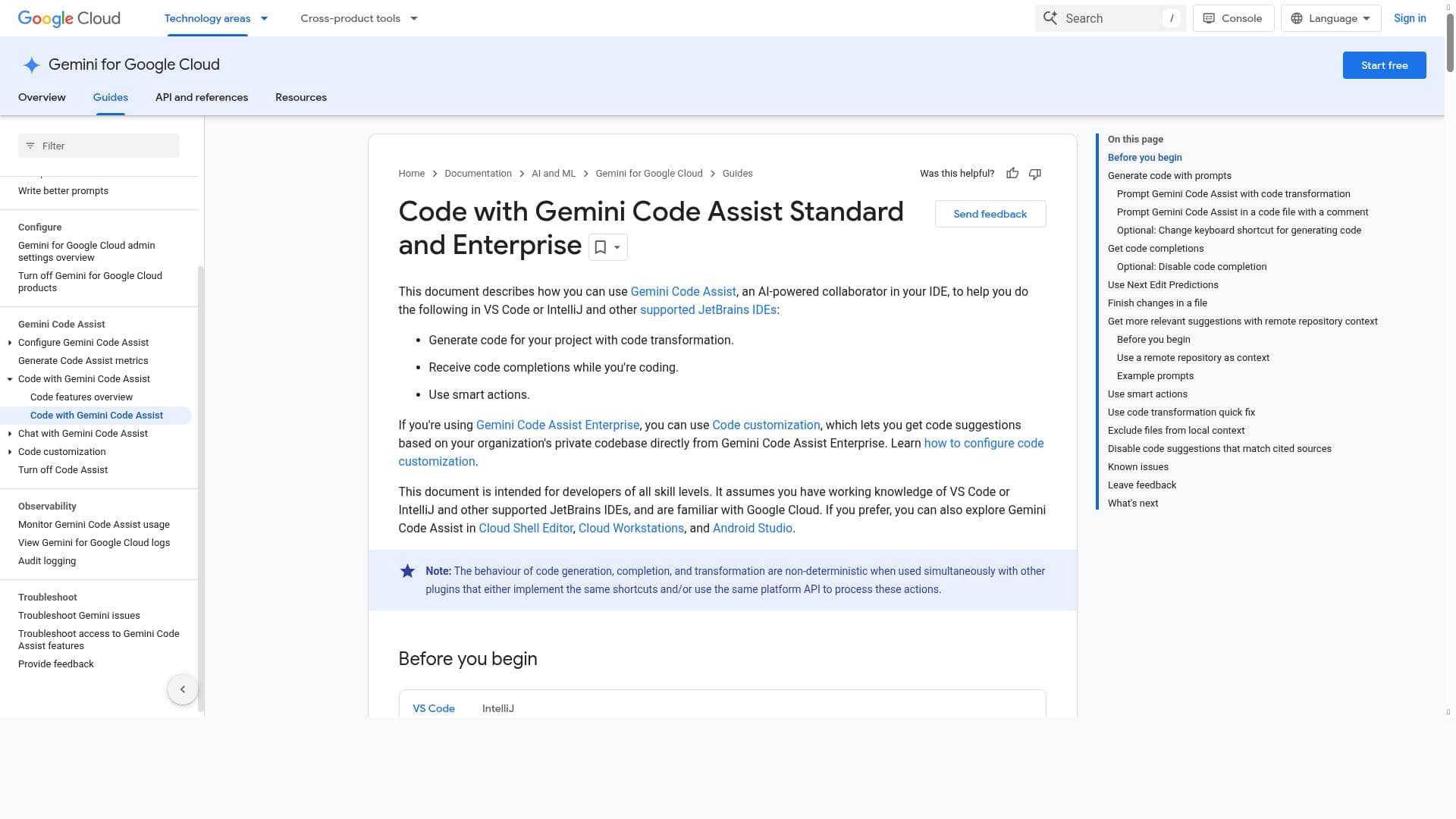
Task: Click the thumbs down not helpful icon
Action: 1035,174
